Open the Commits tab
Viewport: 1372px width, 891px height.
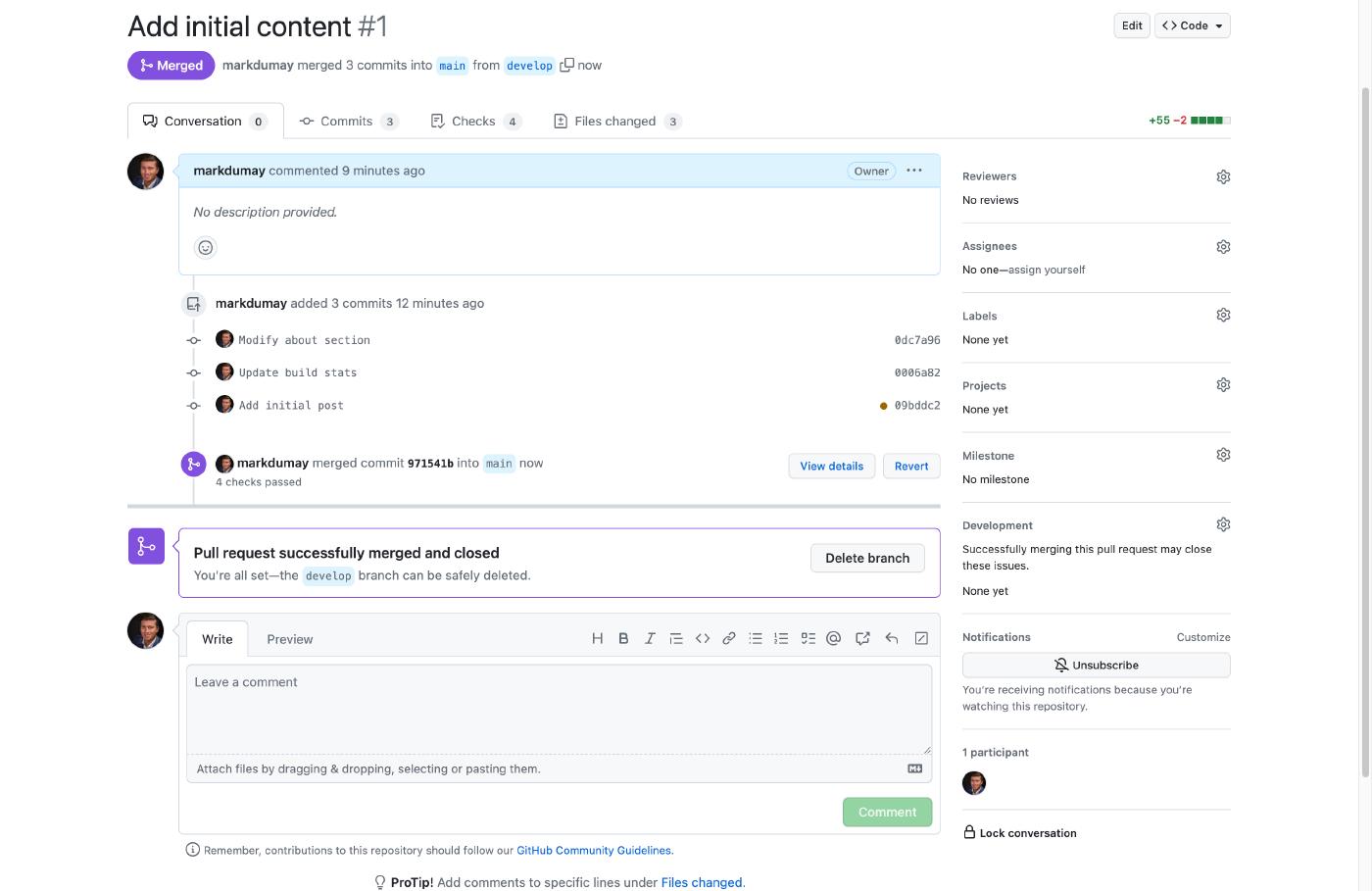point(347,122)
